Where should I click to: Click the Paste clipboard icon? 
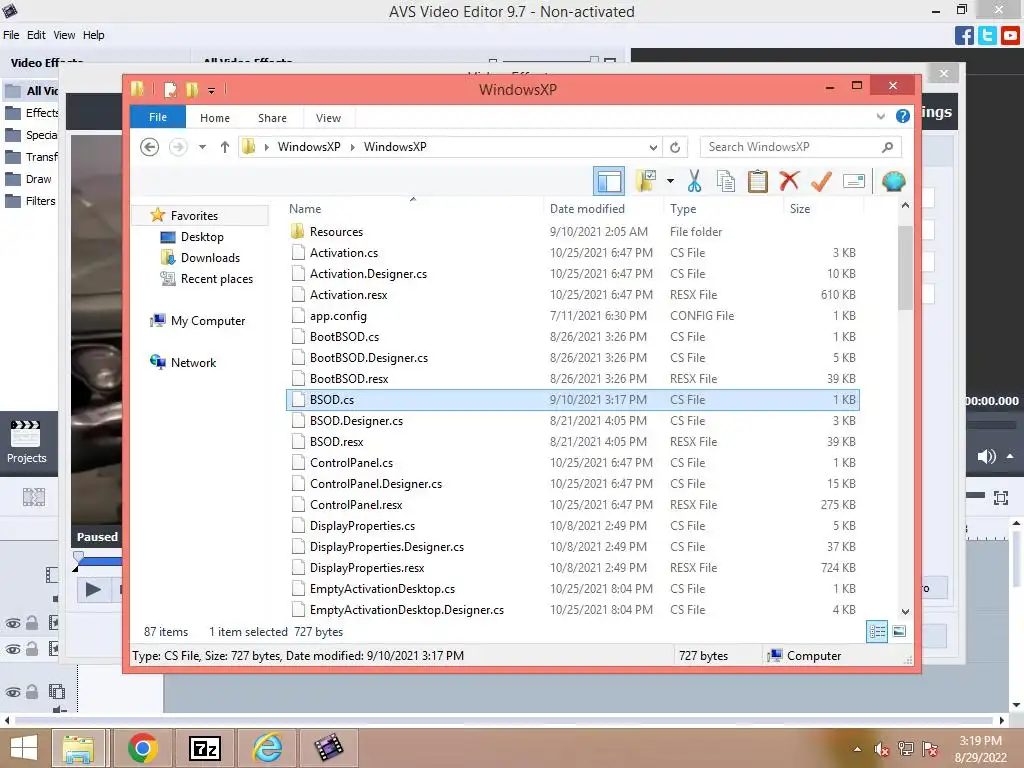coord(757,181)
